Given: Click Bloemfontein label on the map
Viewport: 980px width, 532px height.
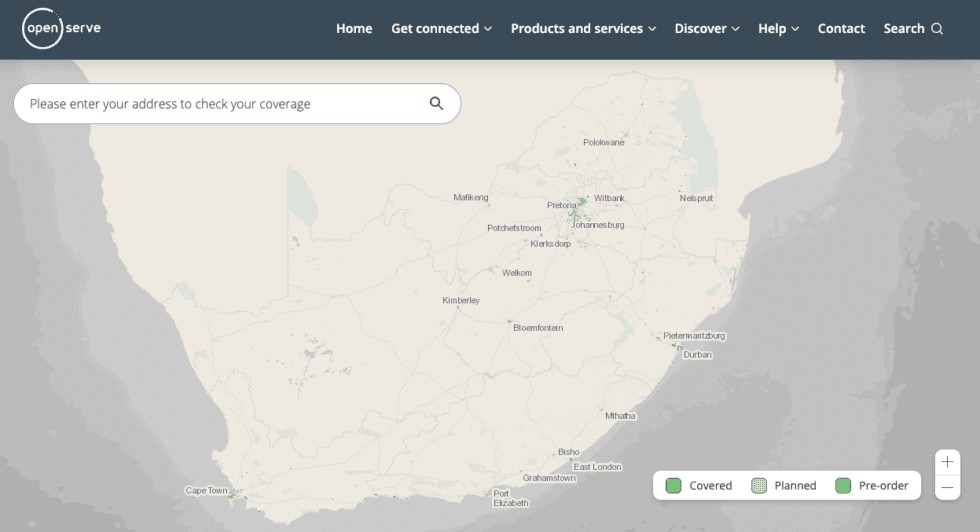Looking at the screenshot, I should coord(538,328).
